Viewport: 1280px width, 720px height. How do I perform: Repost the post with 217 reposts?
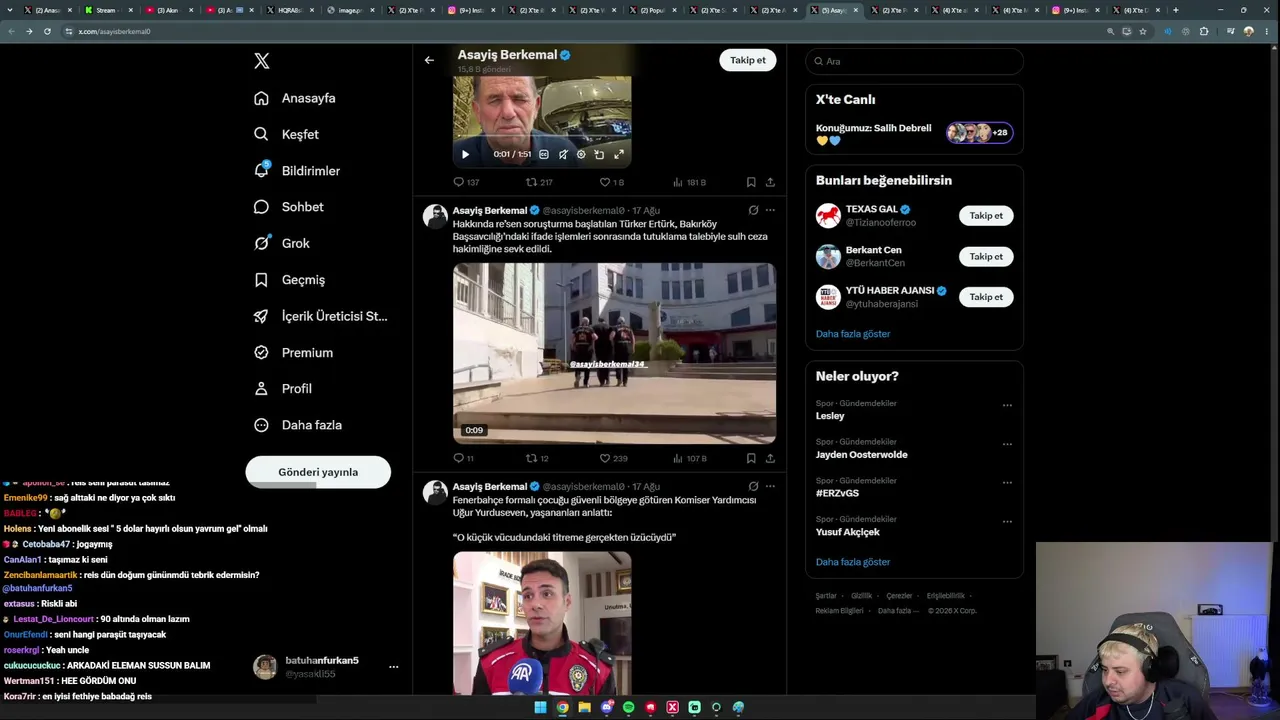[x=539, y=182]
